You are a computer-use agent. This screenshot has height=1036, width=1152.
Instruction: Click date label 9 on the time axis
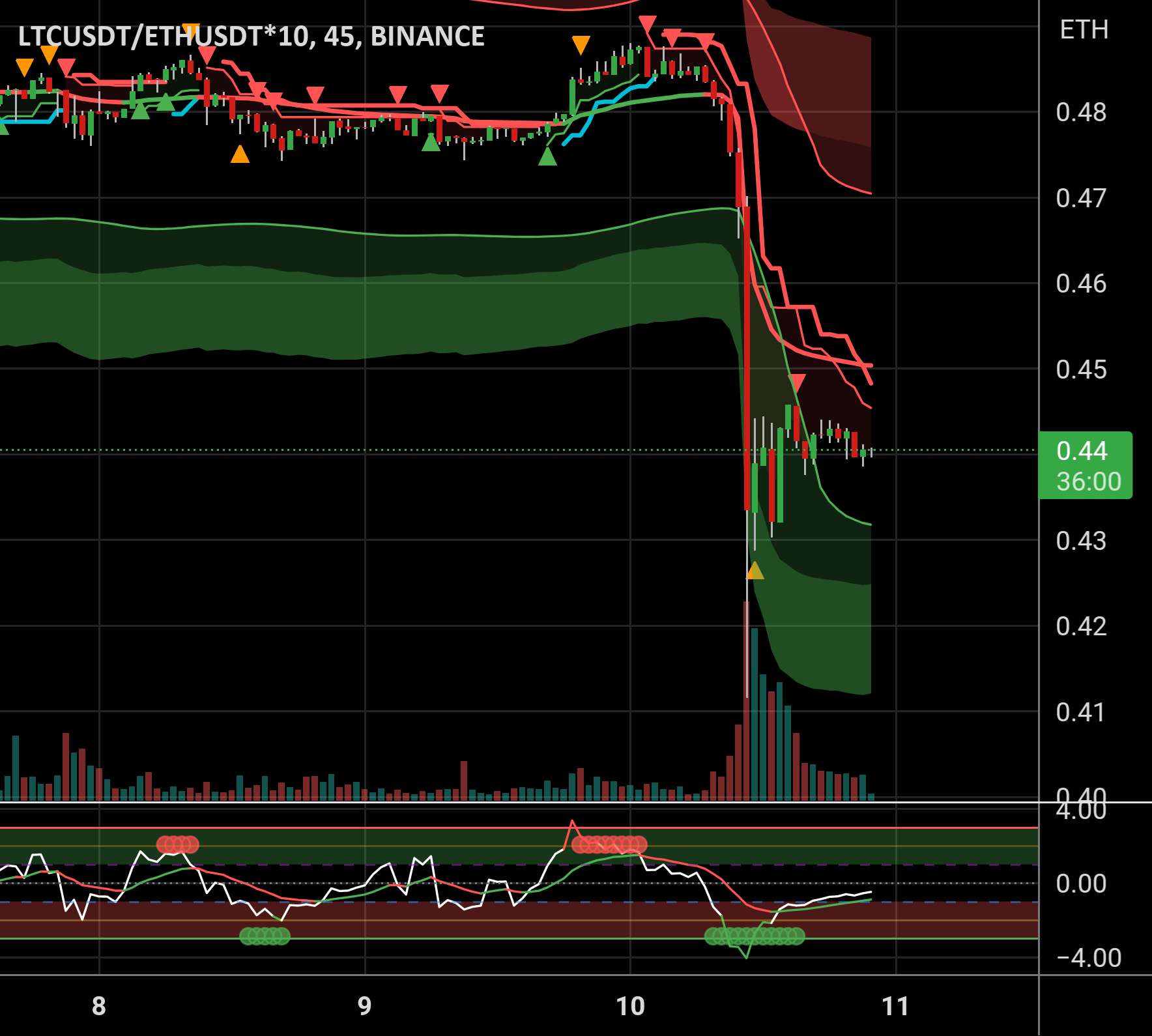tap(365, 1006)
